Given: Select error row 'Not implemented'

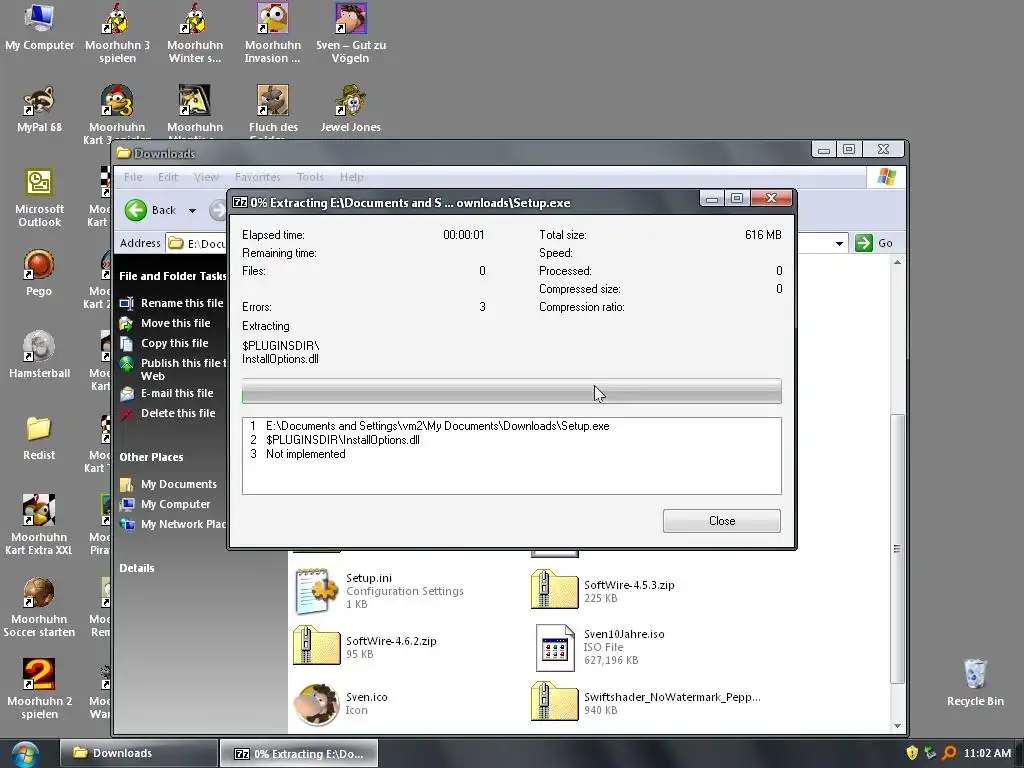Looking at the screenshot, I should click(511, 454).
